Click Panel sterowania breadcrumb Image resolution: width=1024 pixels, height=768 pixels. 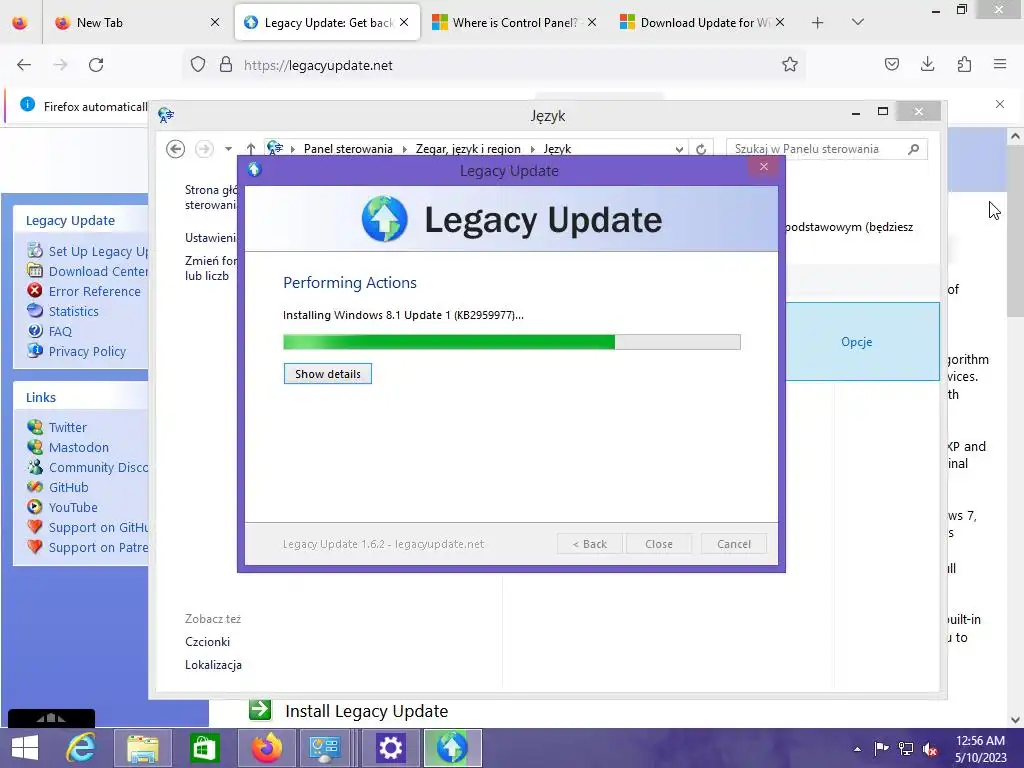348,149
